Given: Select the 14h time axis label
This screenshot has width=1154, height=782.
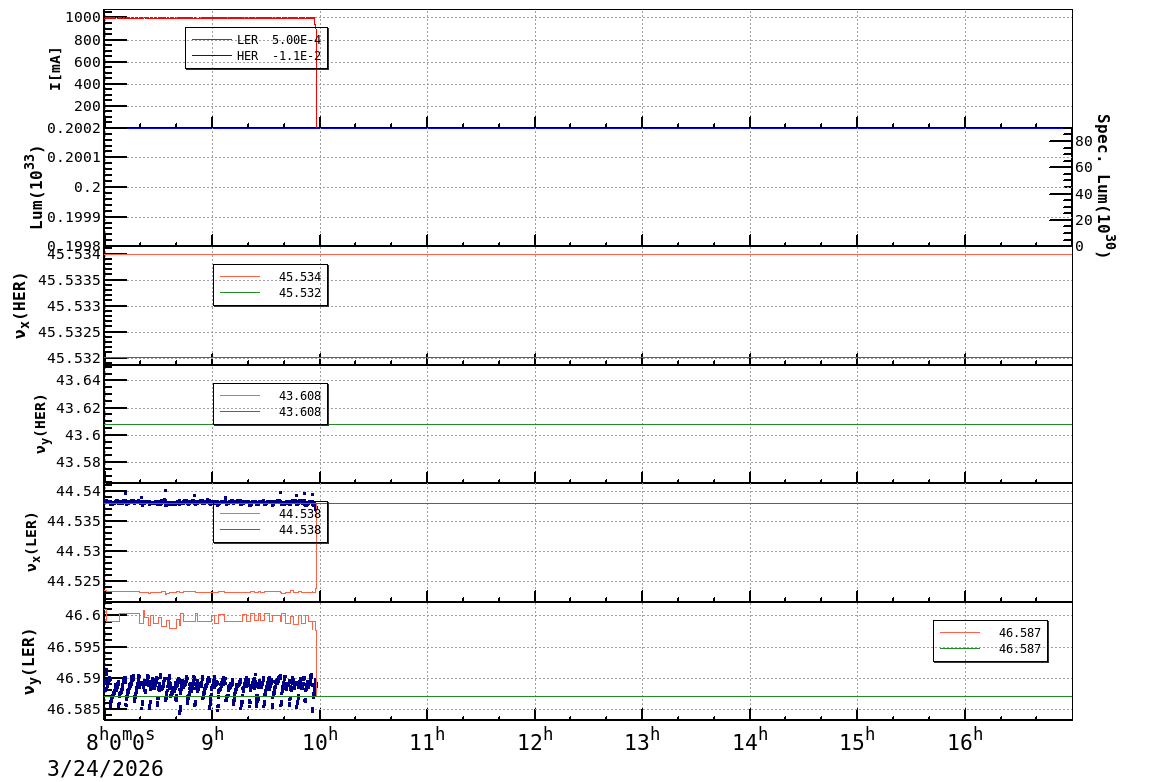Looking at the screenshot, I should (750, 741).
